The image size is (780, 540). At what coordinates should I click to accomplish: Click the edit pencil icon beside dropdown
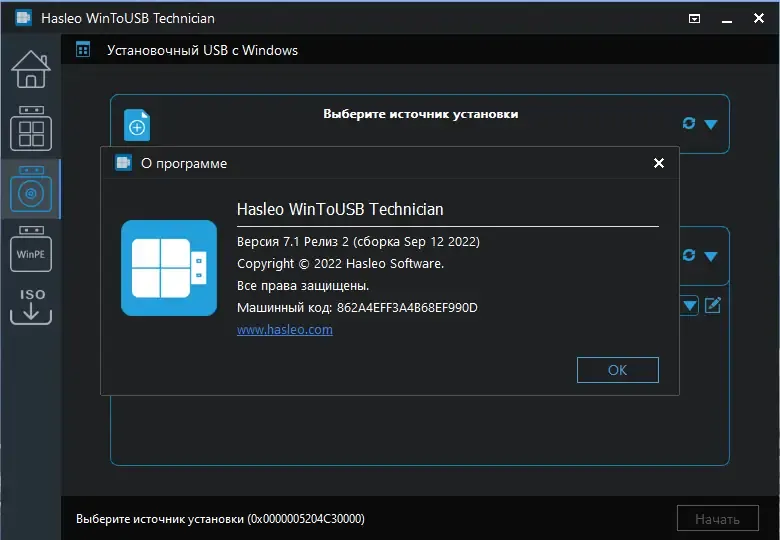(713, 305)
